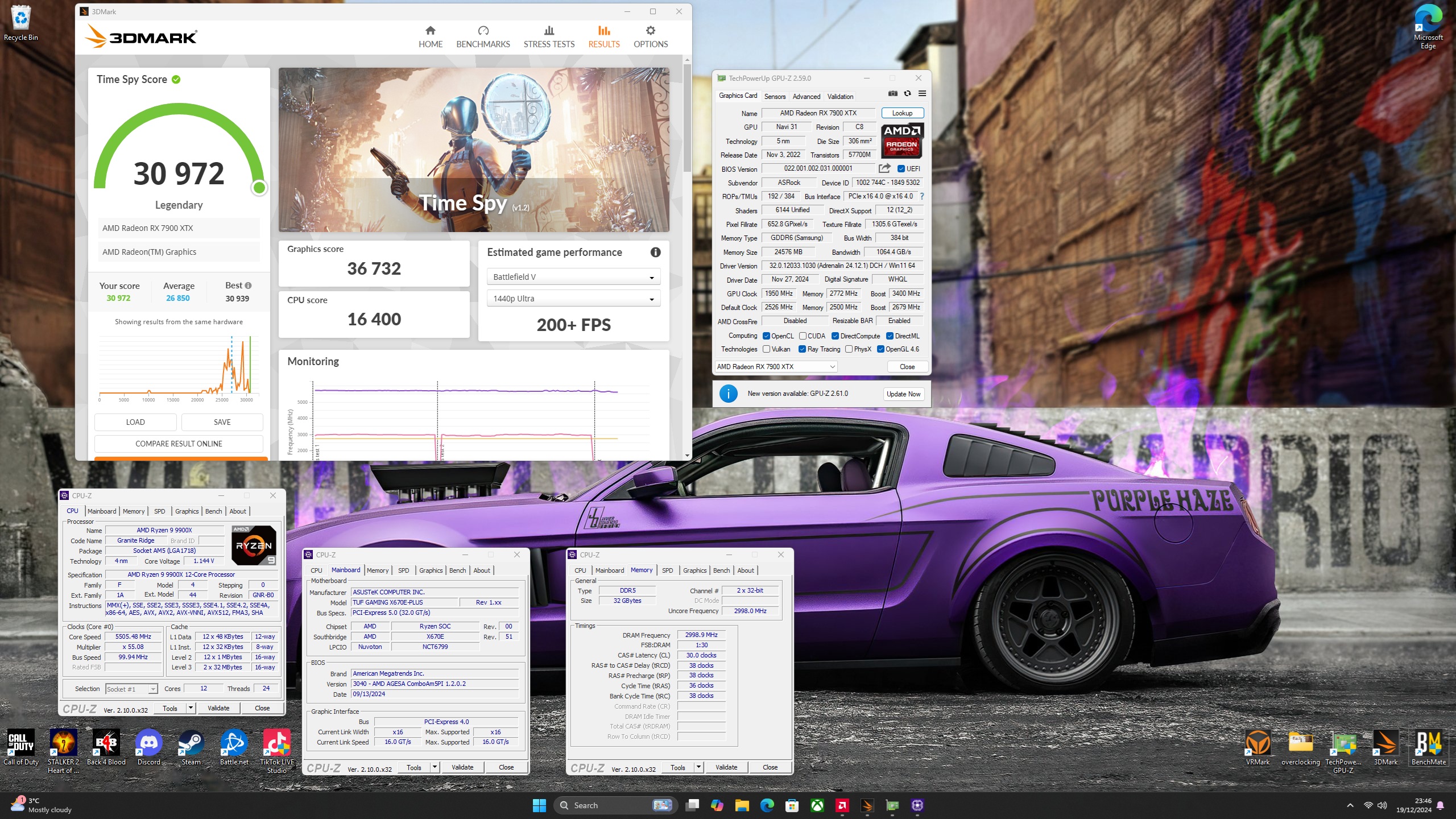
Task: Click the taskbar Search box
Action: 615,805
